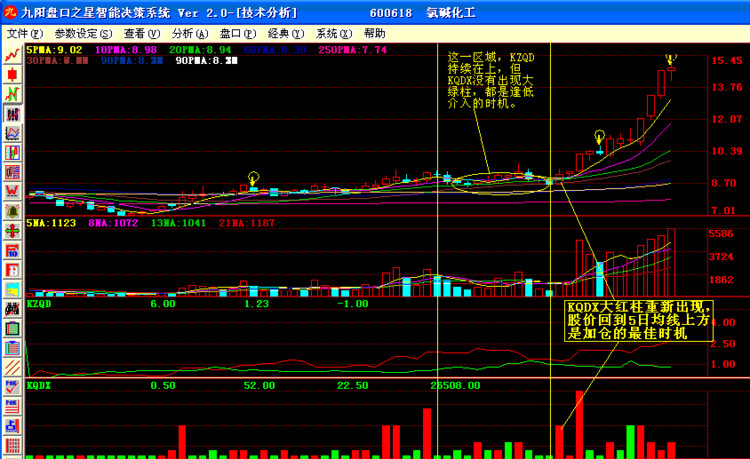This screenshot has width=750, height=459.
Task: Click the 20PMA:8.94 label
Action: (200, 50)
